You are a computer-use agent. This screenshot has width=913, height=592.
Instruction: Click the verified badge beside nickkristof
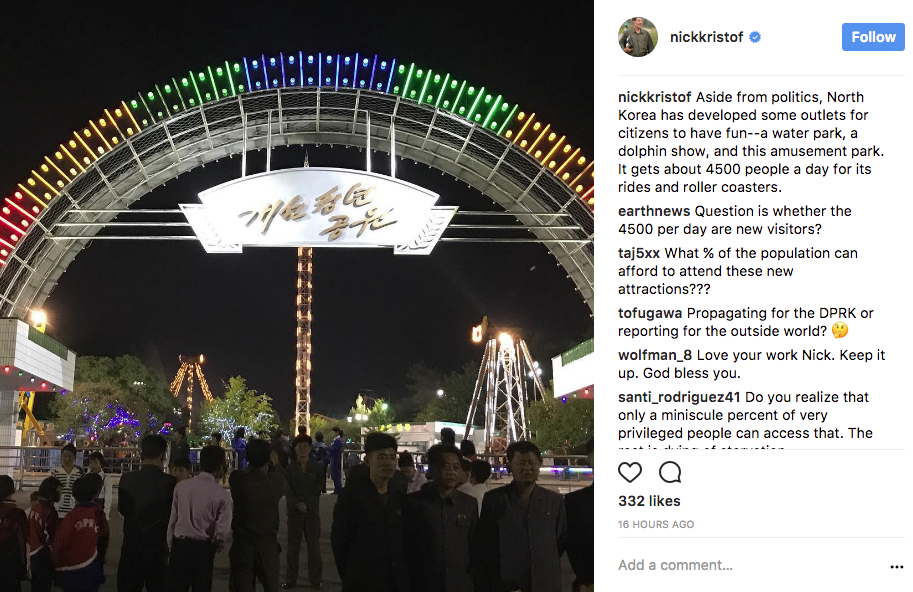755,37
